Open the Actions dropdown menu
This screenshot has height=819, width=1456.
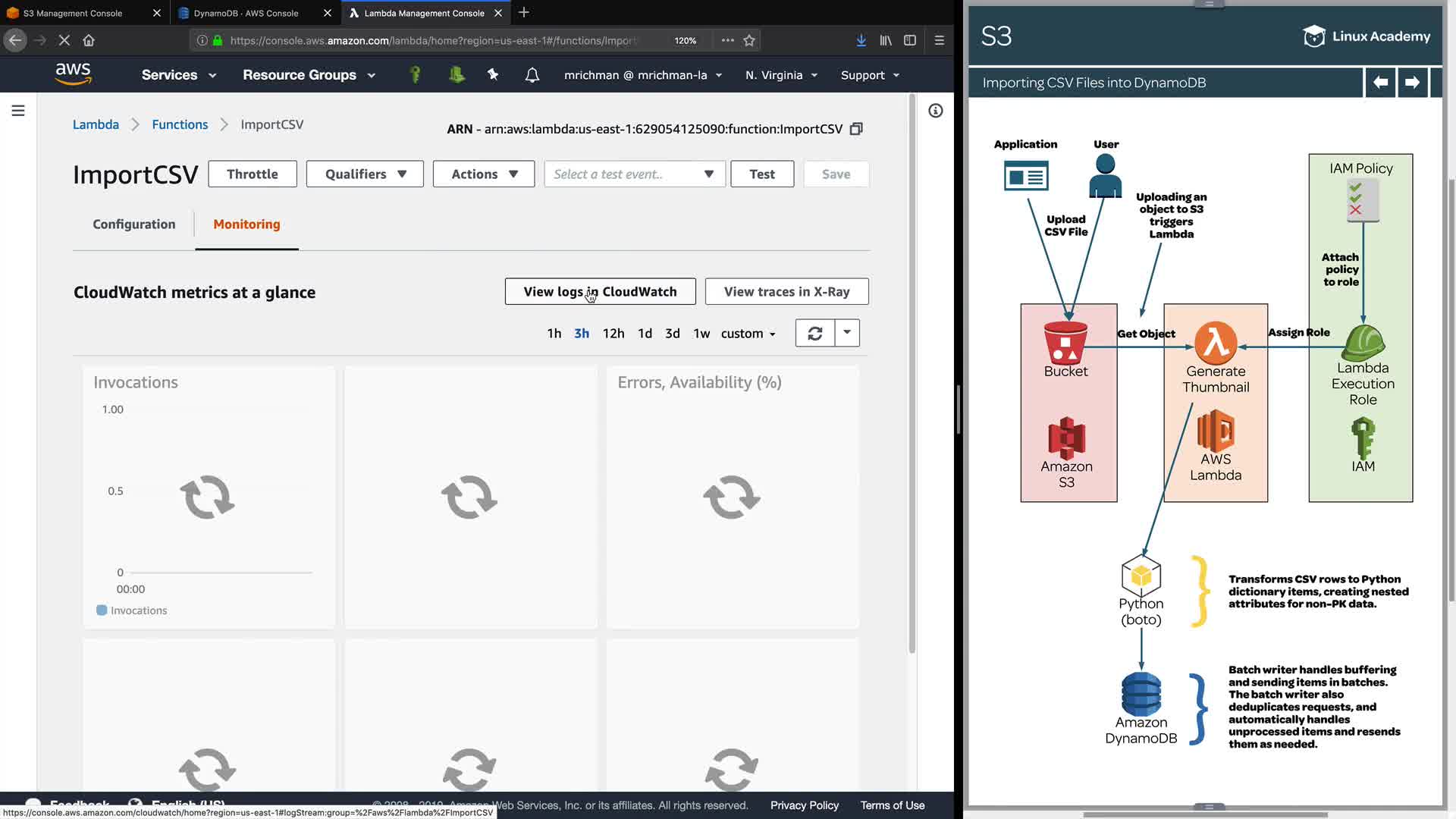tap(484, 174)
